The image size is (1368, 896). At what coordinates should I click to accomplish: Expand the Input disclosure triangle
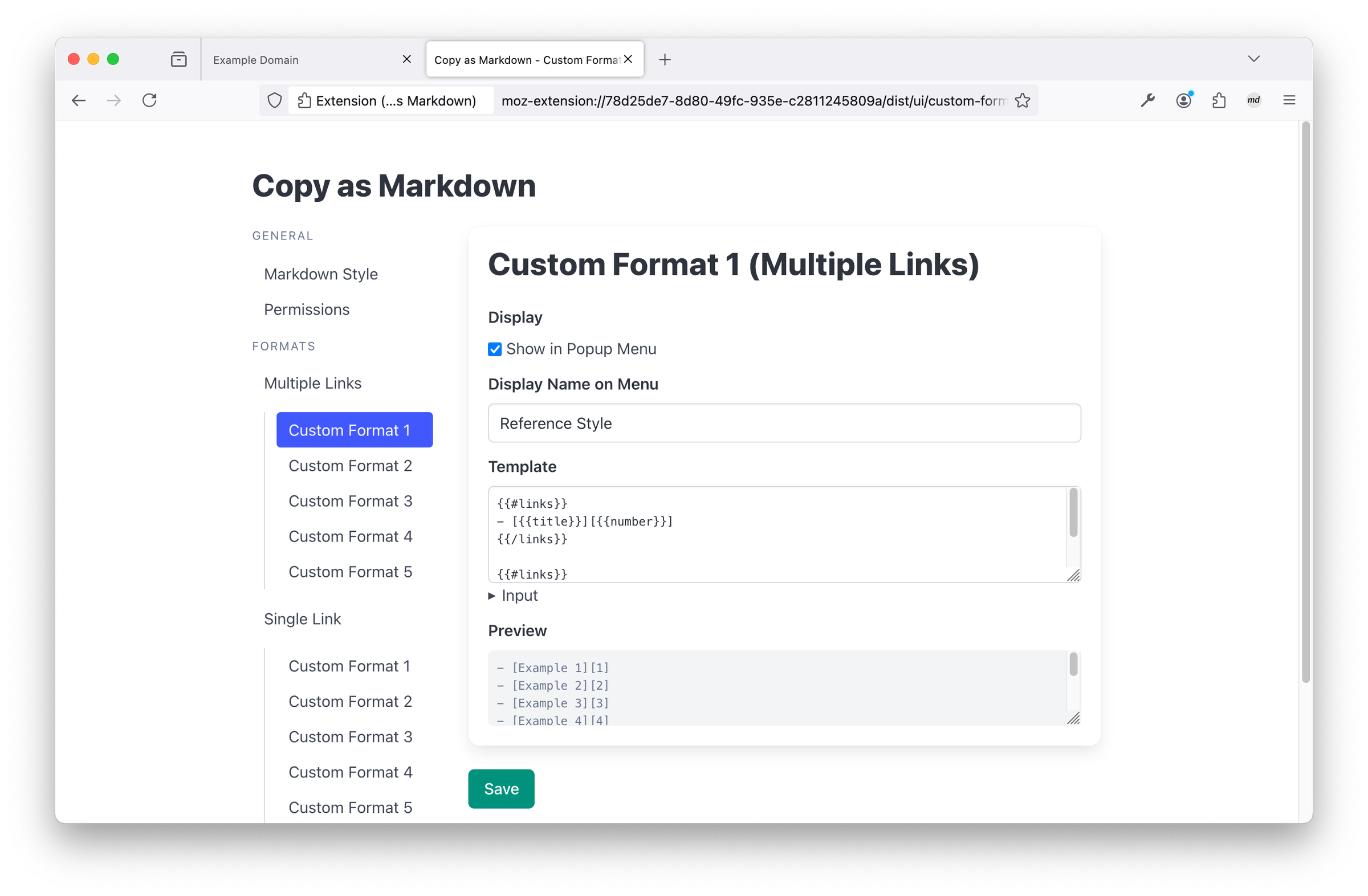(492, 596)
